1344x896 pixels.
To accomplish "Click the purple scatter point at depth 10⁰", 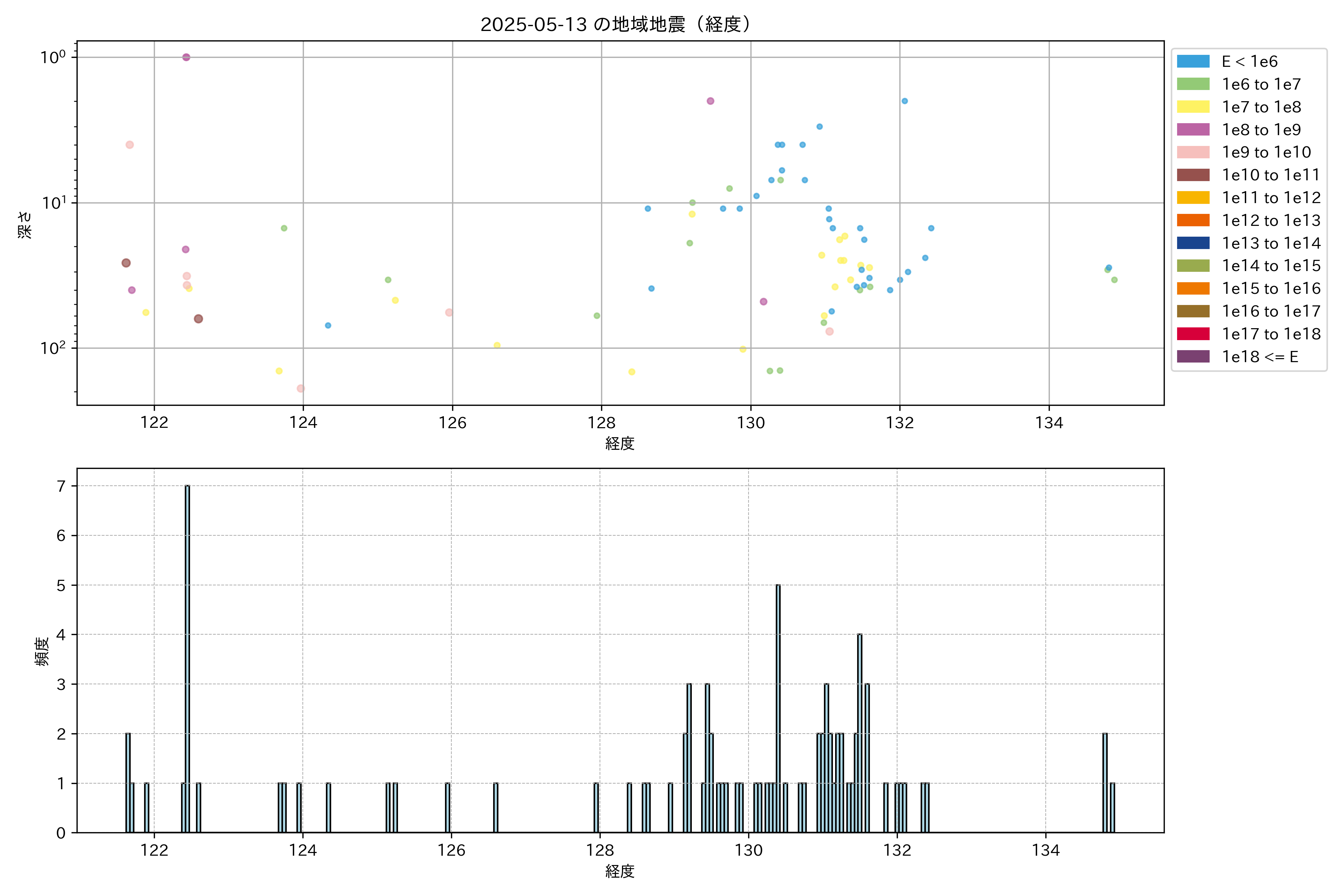I will point(186,57).
